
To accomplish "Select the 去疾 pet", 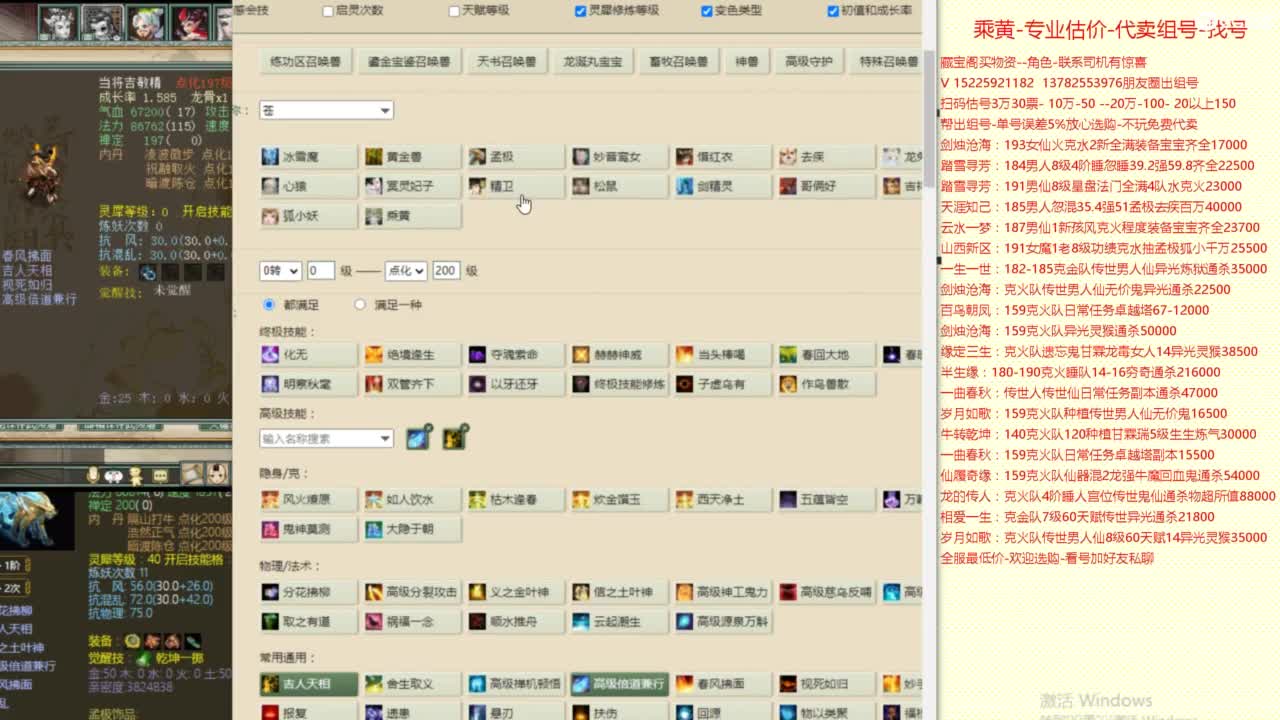I will coord(825,157).
